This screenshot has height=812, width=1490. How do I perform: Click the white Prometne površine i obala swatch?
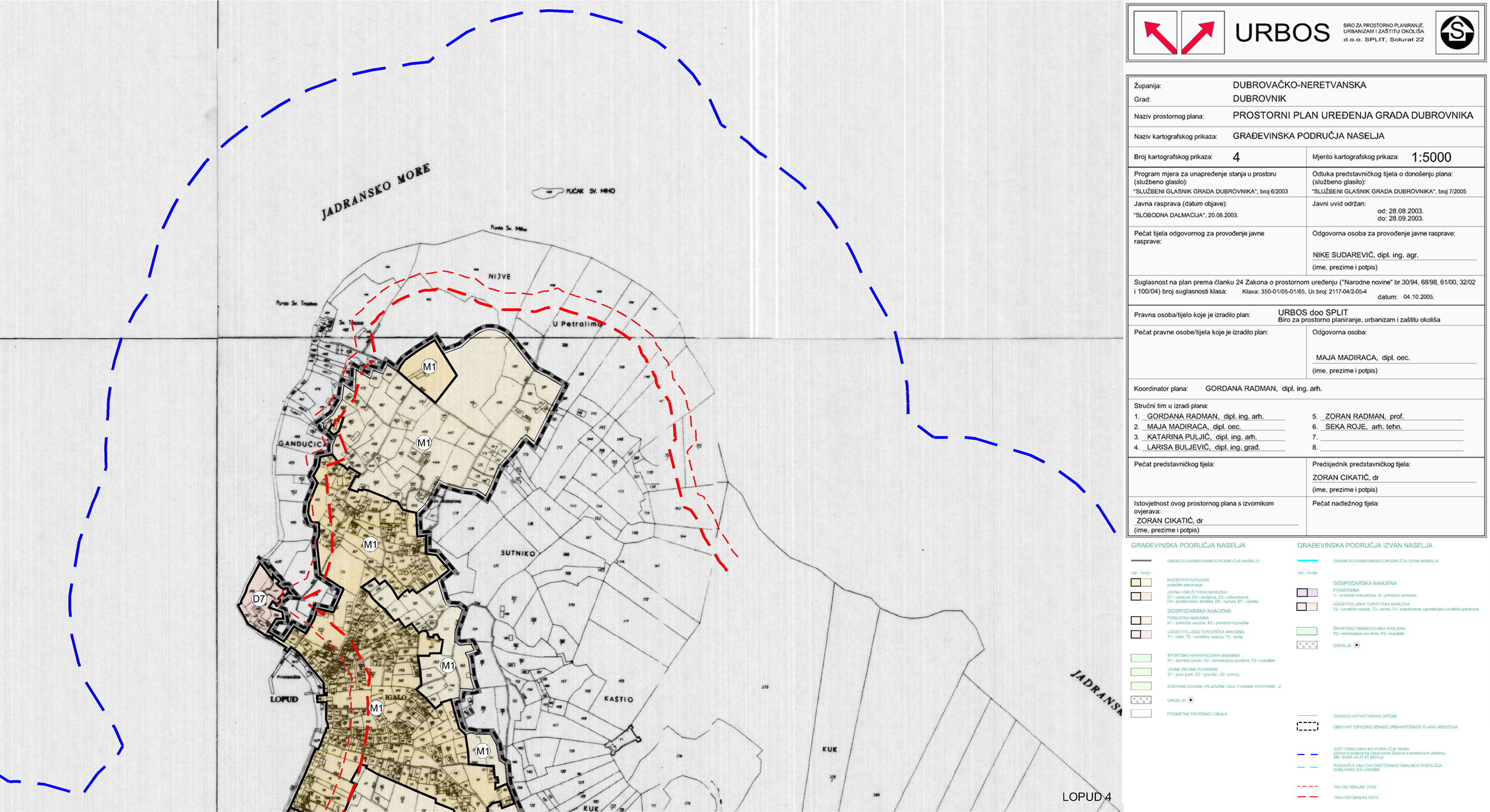[x=1141, y=714]
